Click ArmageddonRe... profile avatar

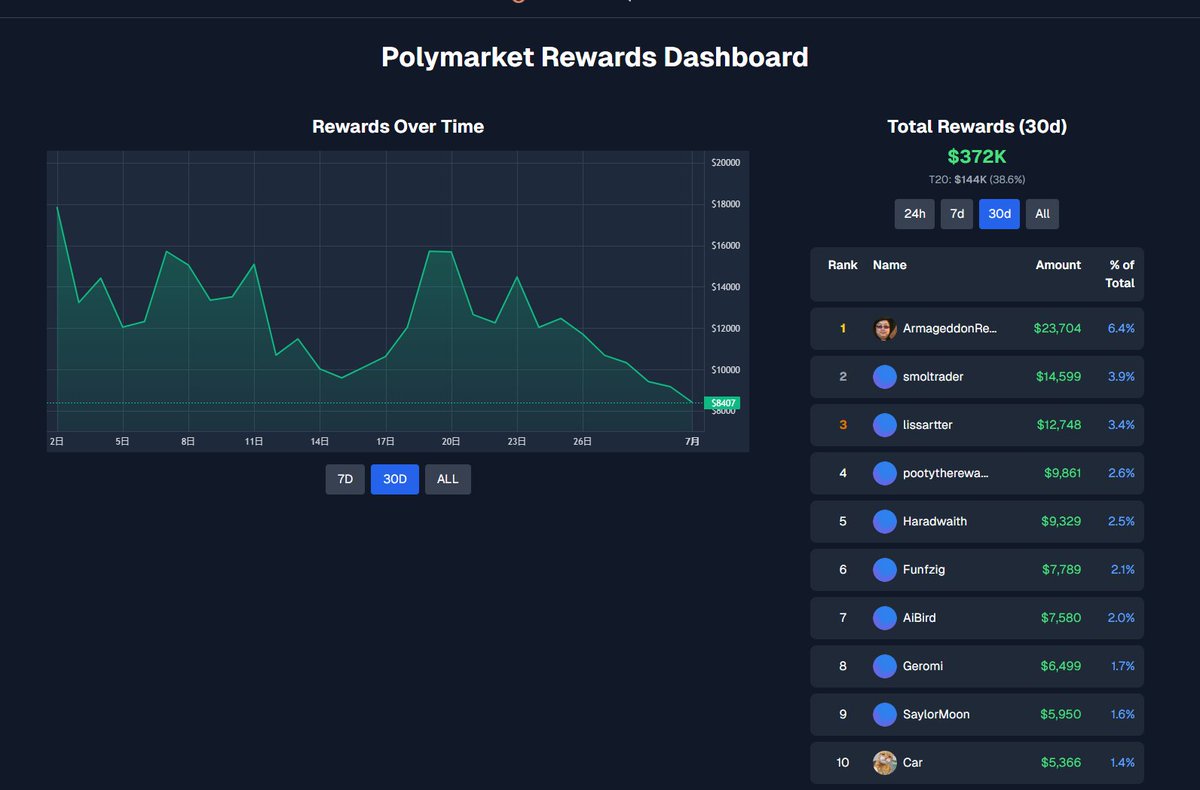884,329
